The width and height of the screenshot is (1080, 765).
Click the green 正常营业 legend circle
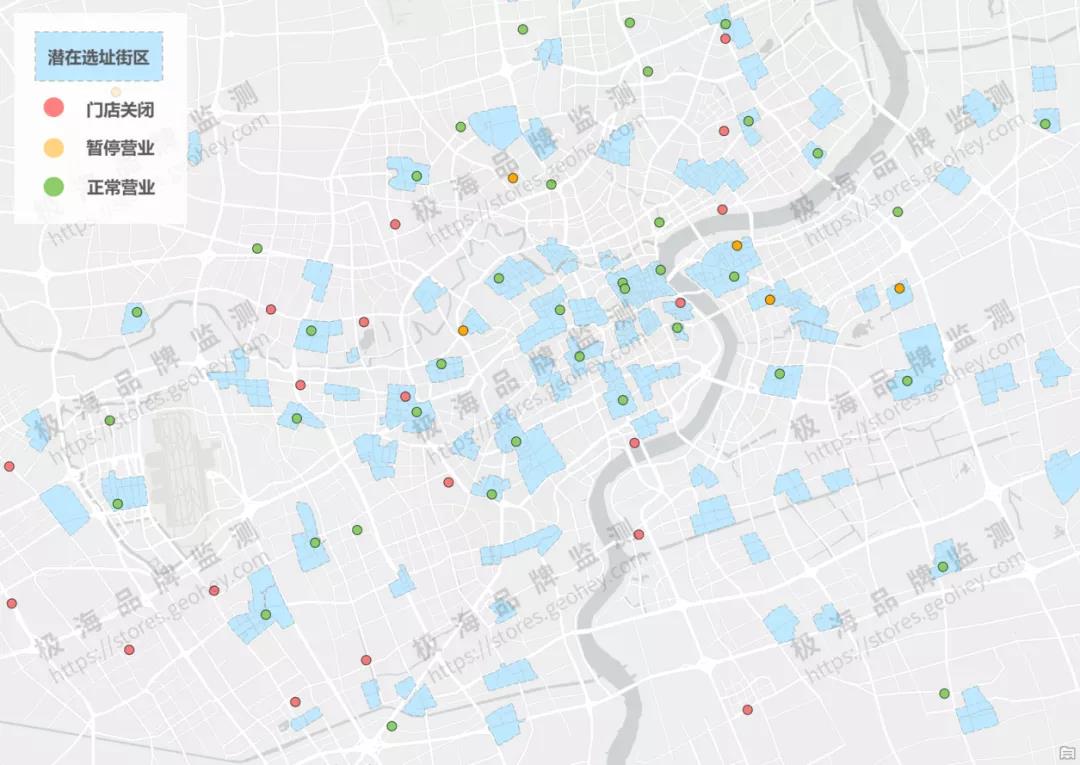point(54,186)
